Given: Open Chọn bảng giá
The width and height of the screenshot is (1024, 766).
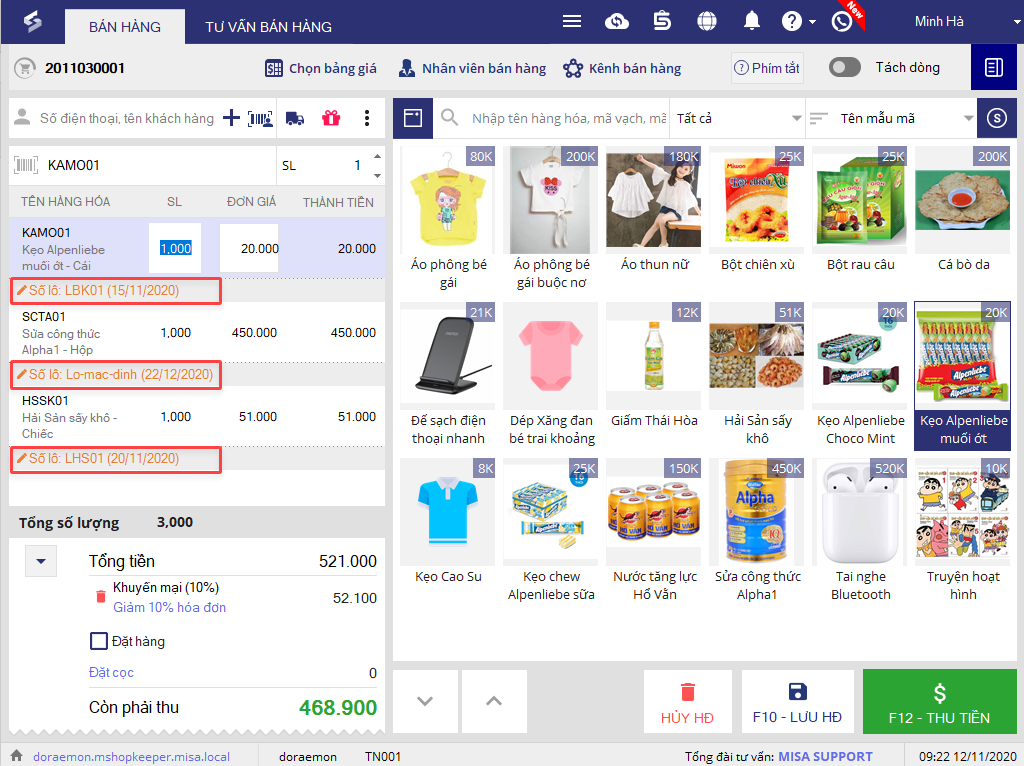Looking at the screenshot, I should [321, 68].
